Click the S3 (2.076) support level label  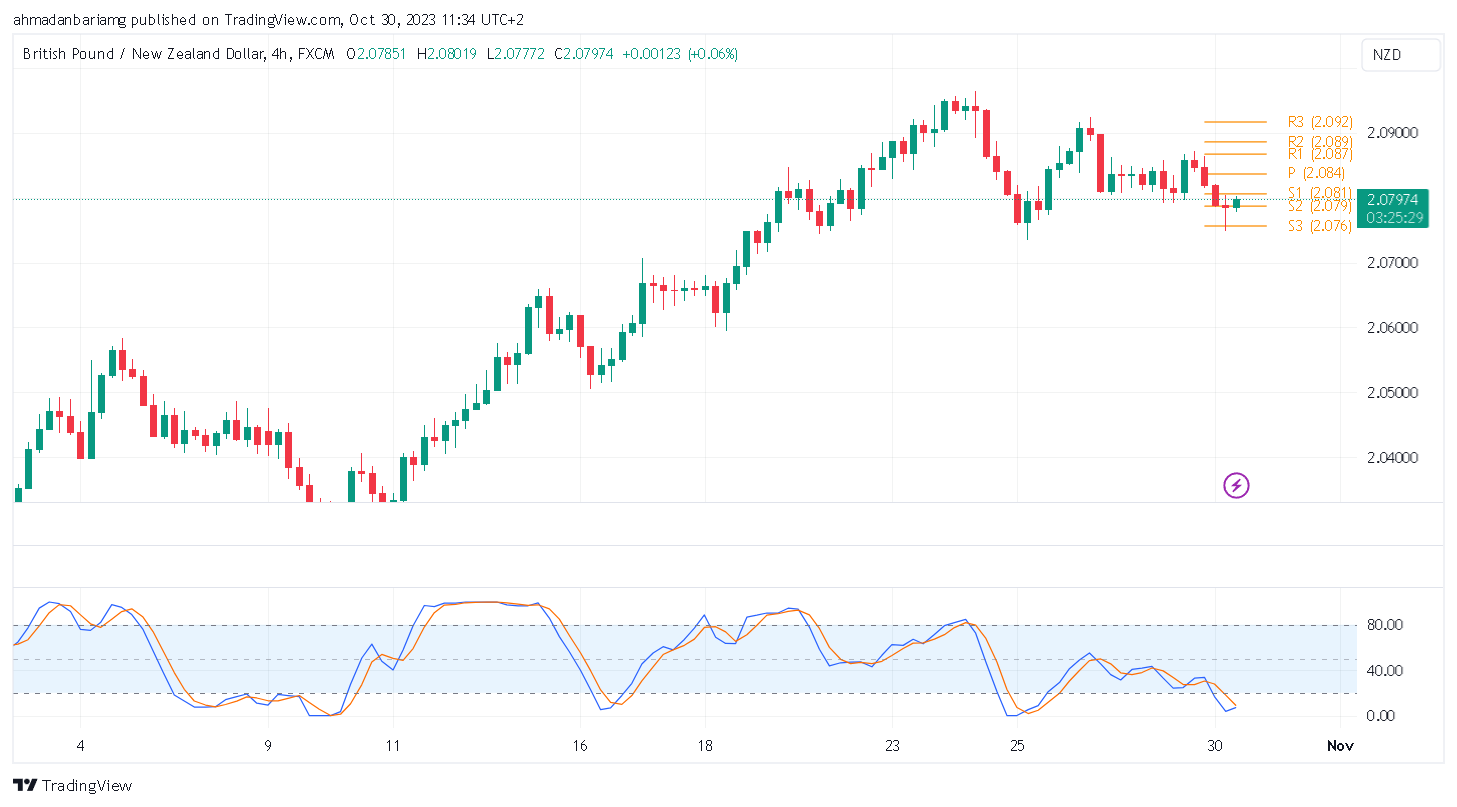1319,226
